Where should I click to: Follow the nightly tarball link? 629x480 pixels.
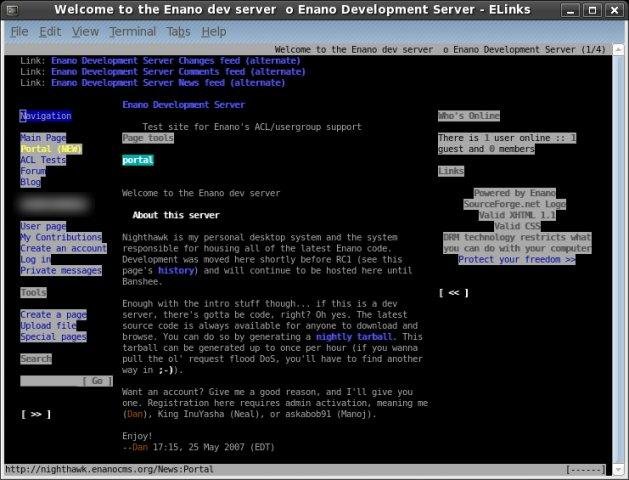click(354, 337)
